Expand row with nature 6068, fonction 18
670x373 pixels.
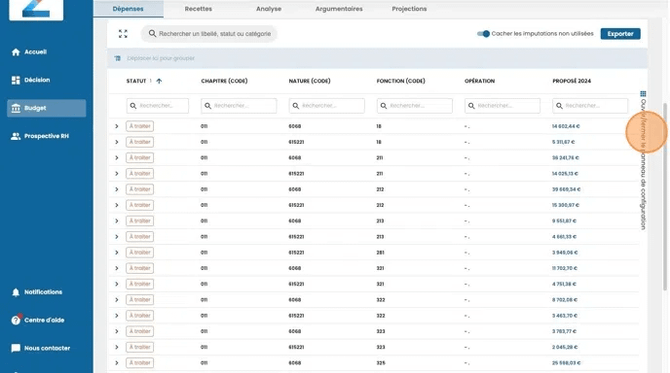(x=116, y=126)
